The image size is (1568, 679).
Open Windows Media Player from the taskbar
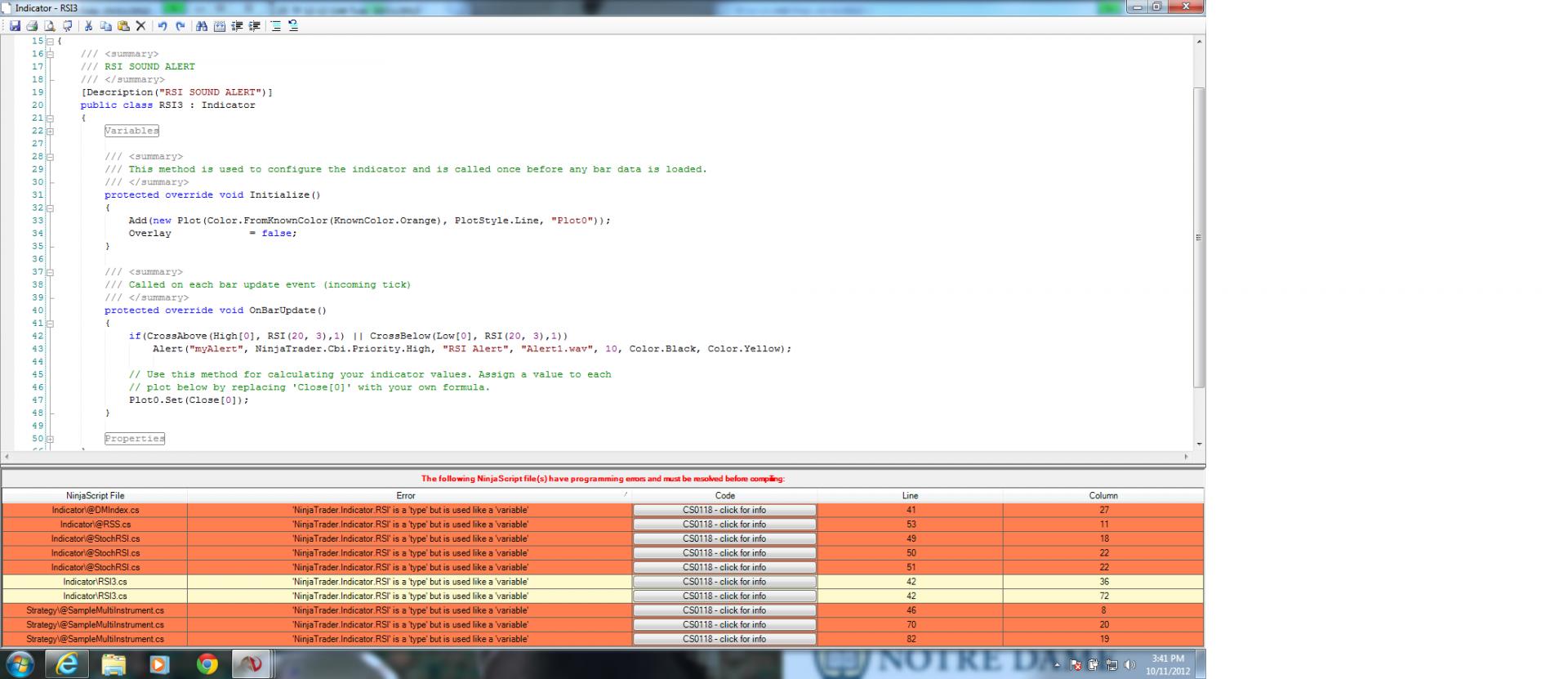click(160, 664)
